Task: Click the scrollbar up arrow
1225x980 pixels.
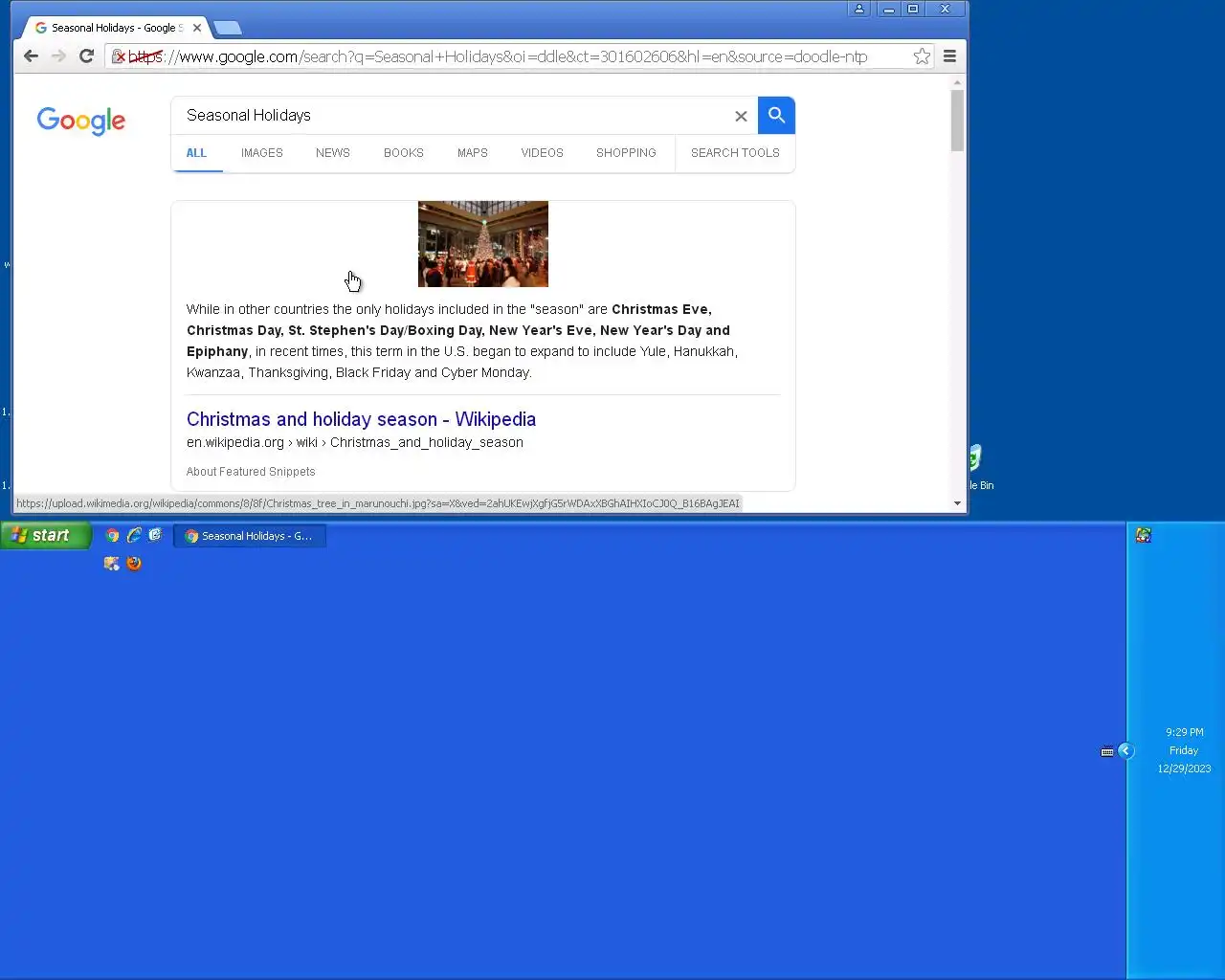Action: coord(957,82)
